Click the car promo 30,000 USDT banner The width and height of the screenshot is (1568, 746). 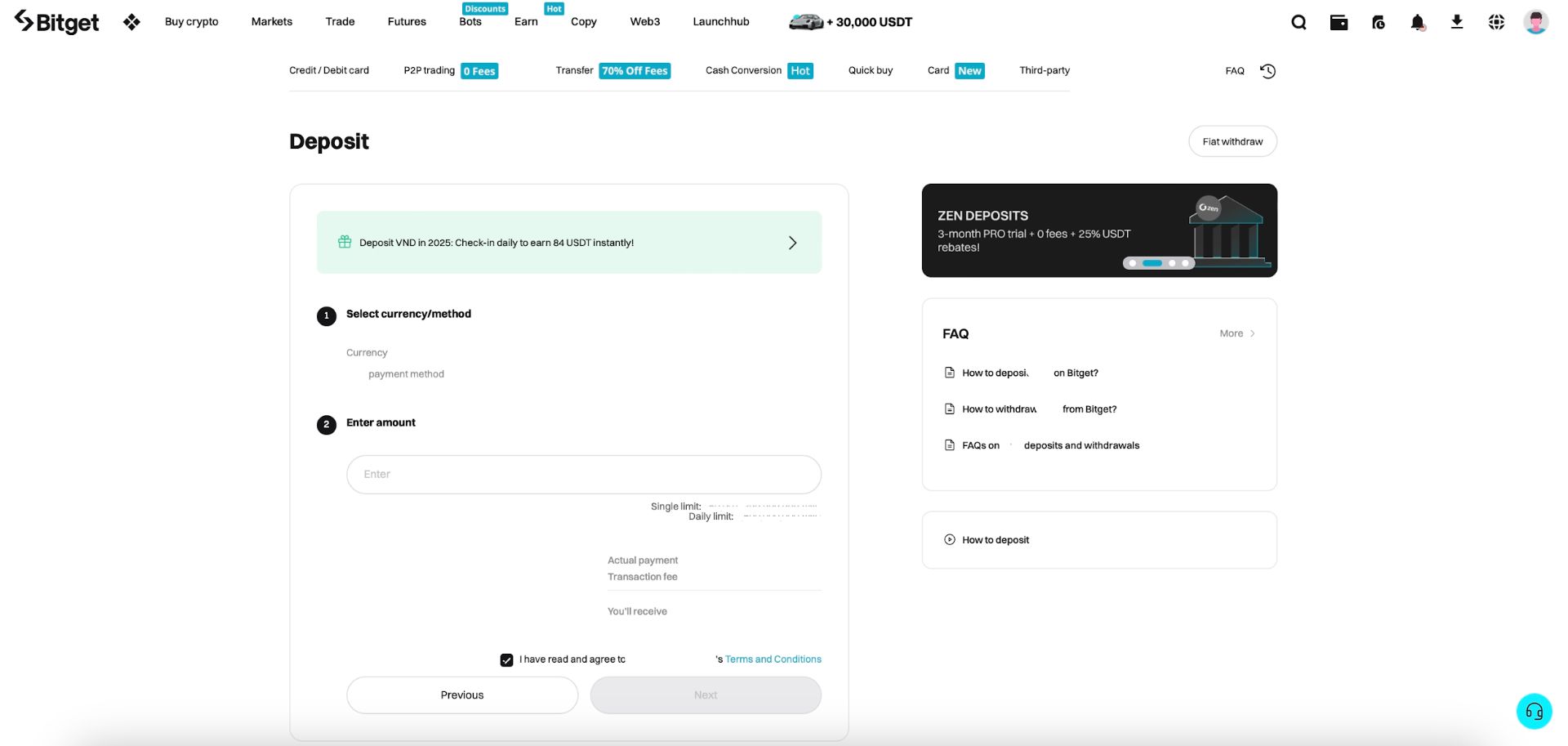[850, 22]
